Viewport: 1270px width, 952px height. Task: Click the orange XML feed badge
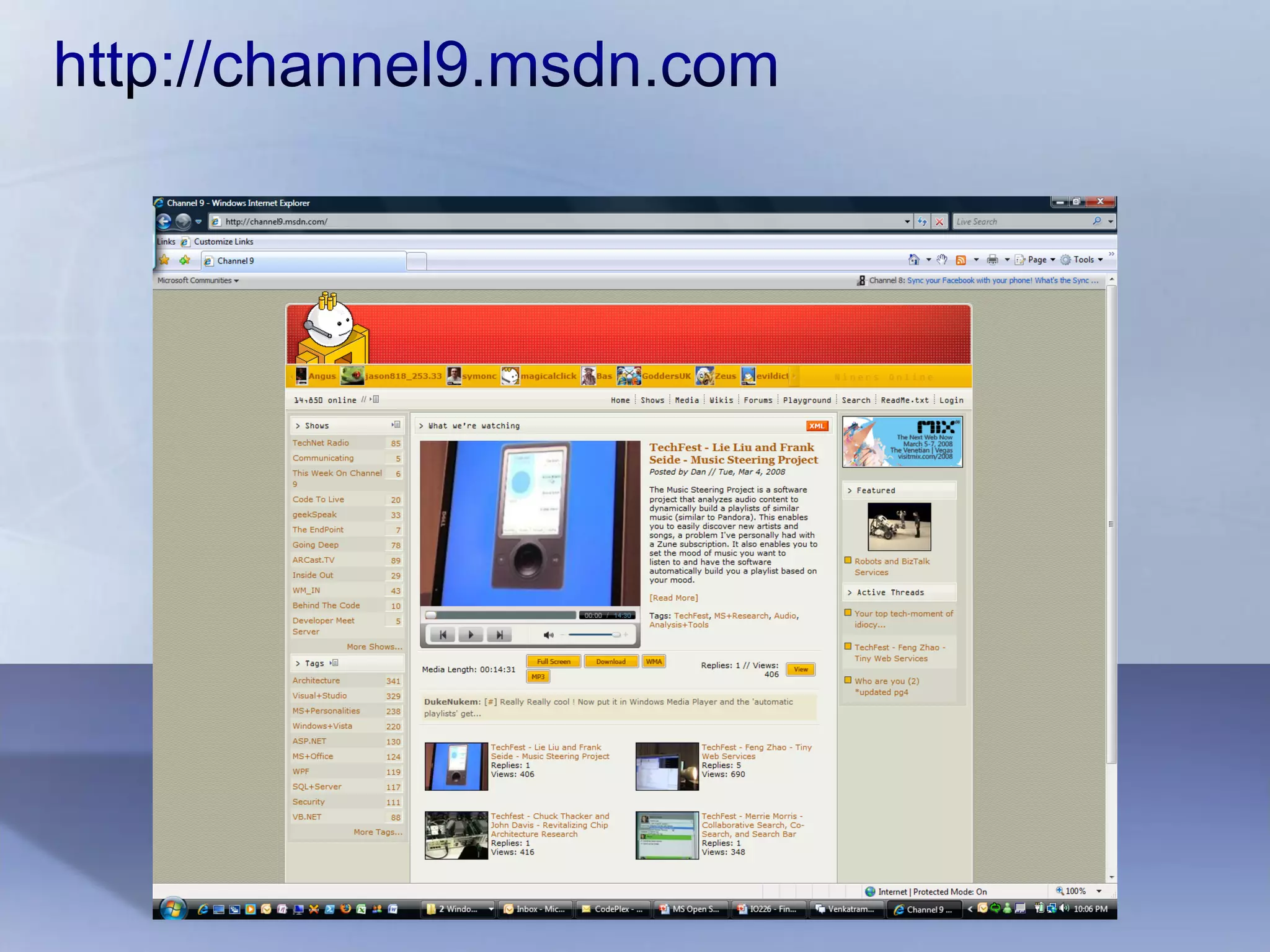[x=817, y=426]
